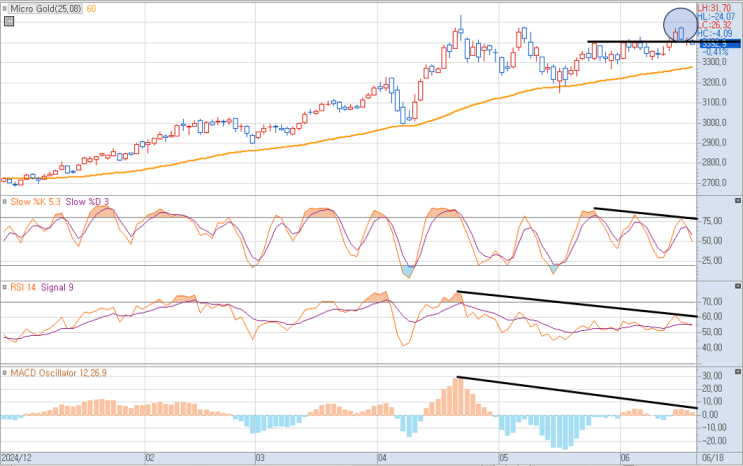Click the 3300,0 price axis label

[x=714, y=62]
